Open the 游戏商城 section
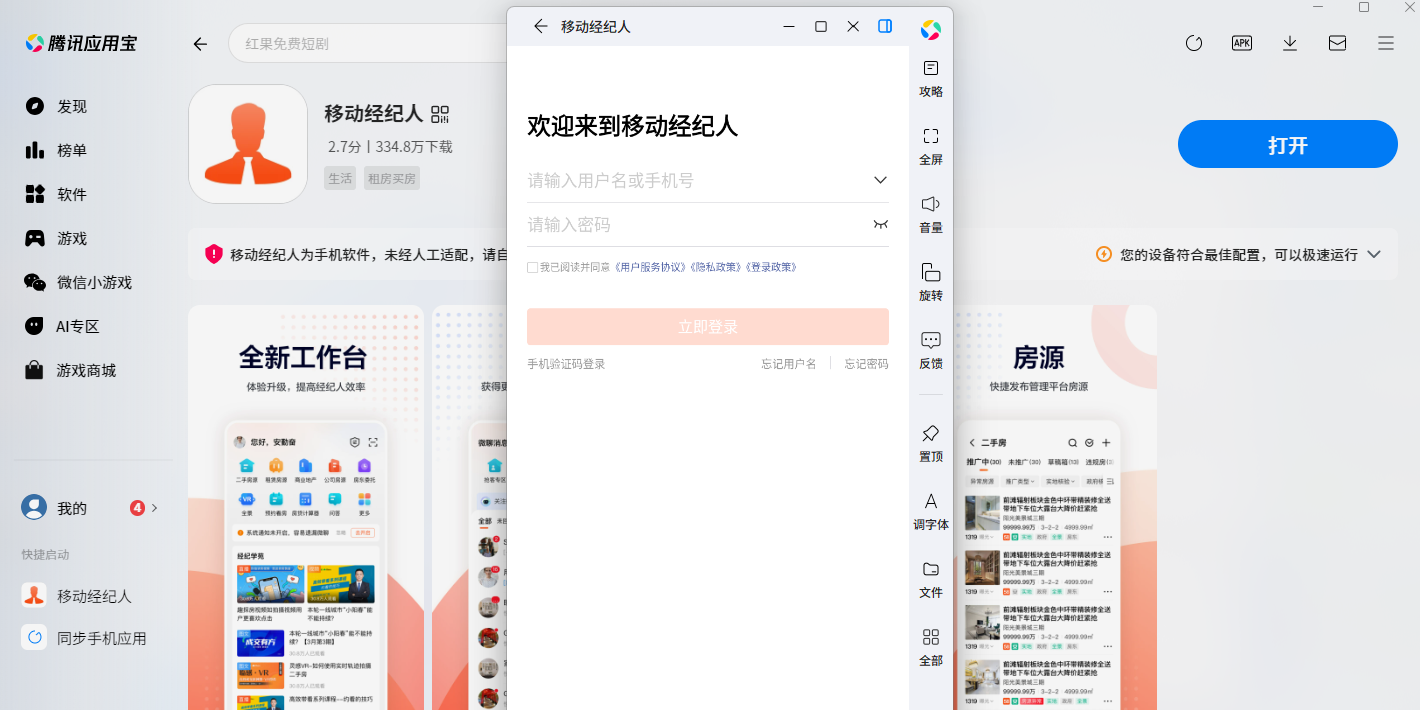This screenshot has height=710, width=1420. [70, 370]
